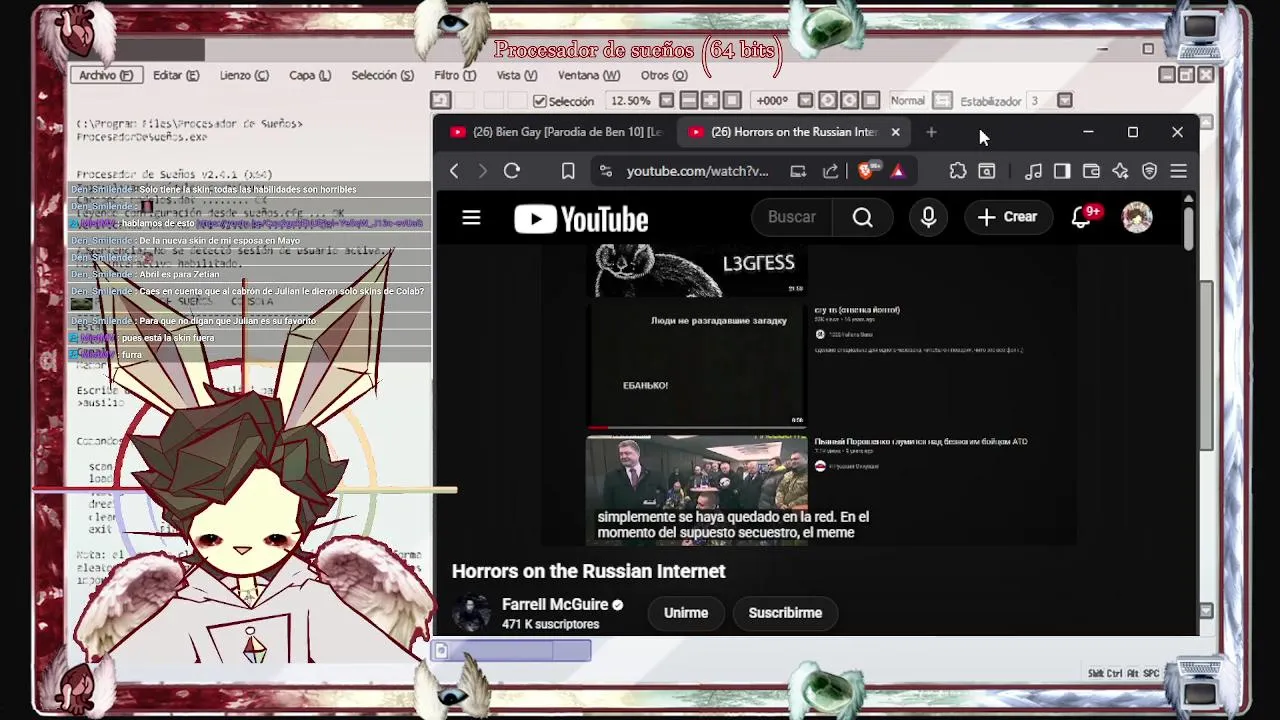Open the Otros menu
The width and height of the screenshot is (1280, 720).
coord(664,75)
